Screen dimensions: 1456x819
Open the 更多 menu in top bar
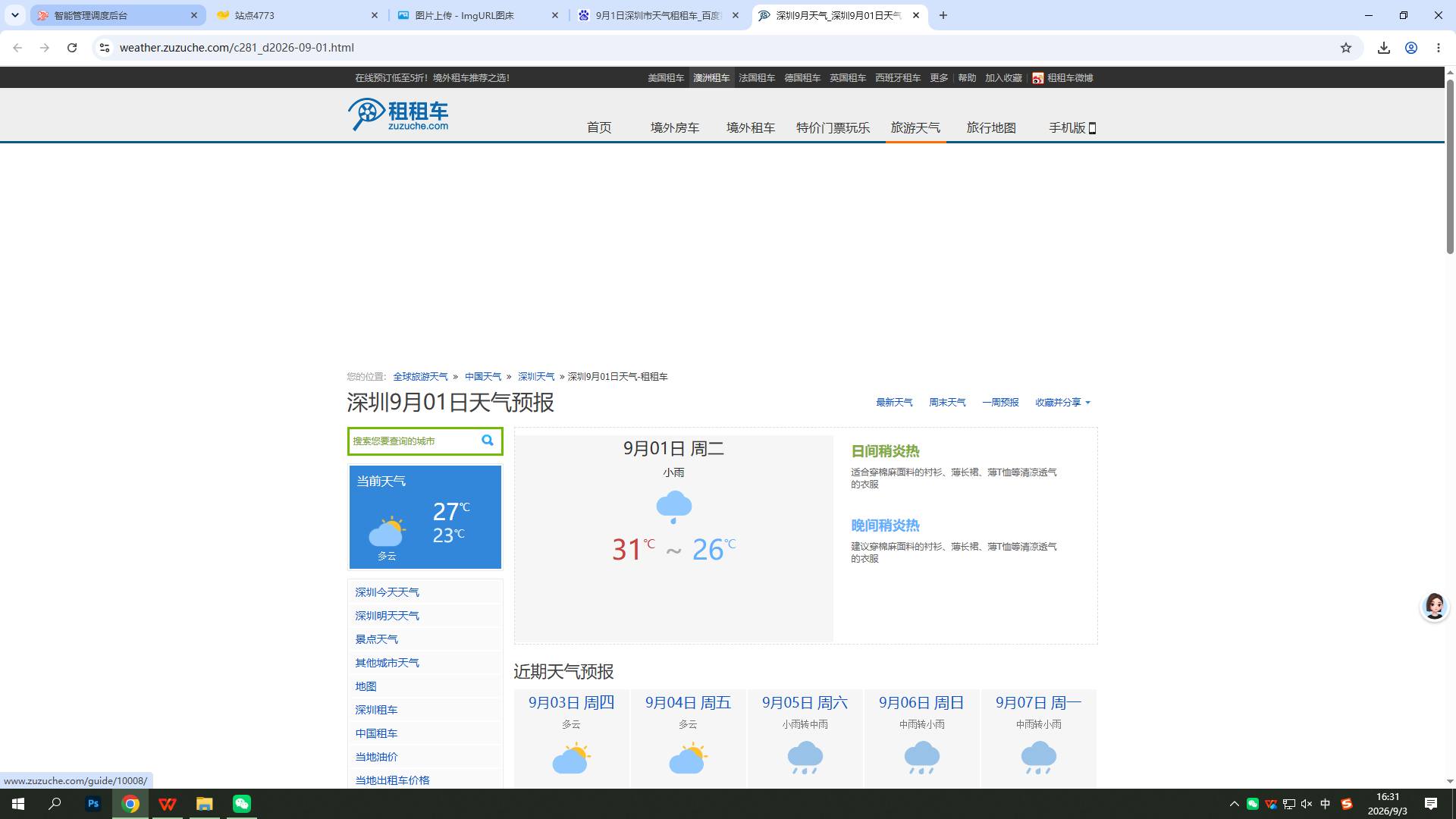point(939,78)
